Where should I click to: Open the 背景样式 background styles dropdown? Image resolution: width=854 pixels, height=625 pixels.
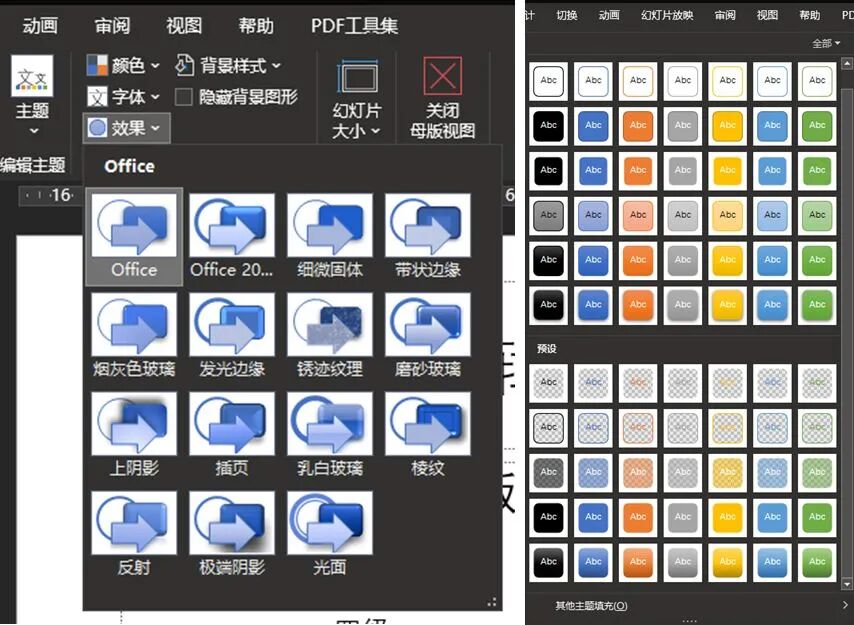pyautogui.click(x=228, y=65)
